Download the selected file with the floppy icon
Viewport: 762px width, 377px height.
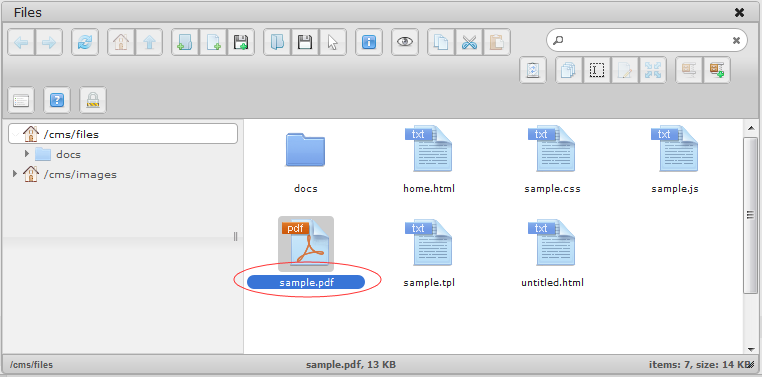tap(305, 42)
